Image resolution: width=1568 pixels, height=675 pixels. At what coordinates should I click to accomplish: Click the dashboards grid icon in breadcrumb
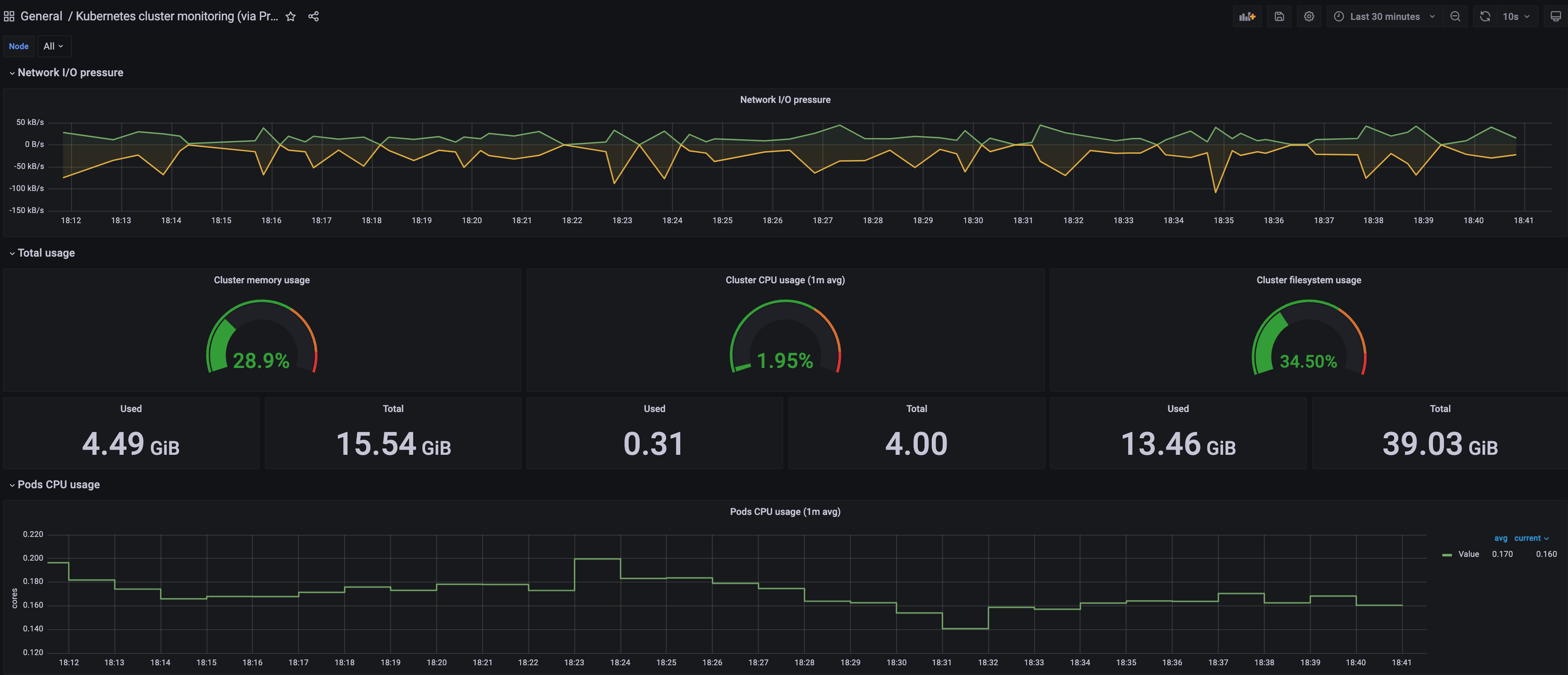tap(8, 16)
